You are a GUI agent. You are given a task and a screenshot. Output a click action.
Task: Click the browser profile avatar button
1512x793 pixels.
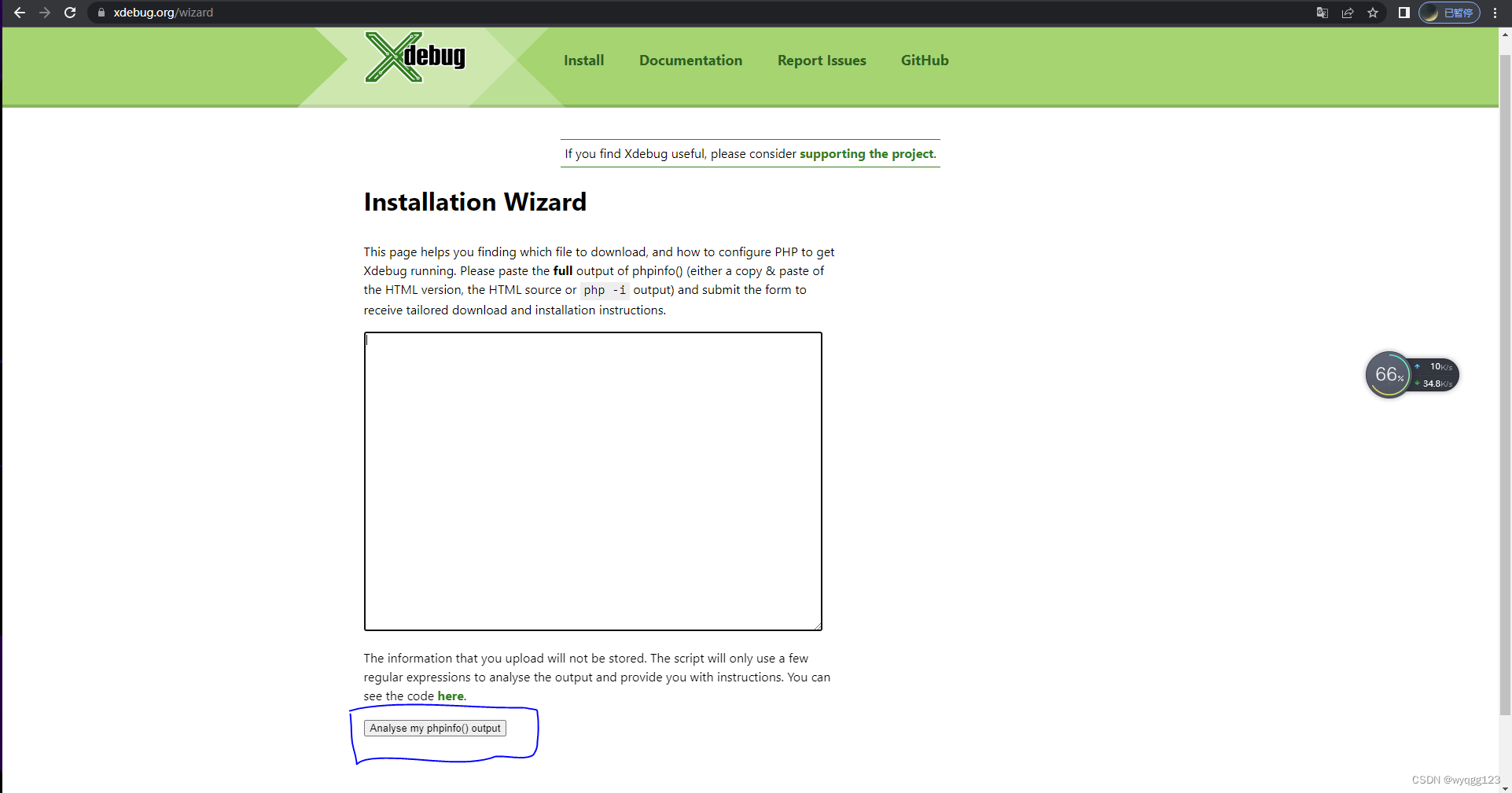(1449, 13)
